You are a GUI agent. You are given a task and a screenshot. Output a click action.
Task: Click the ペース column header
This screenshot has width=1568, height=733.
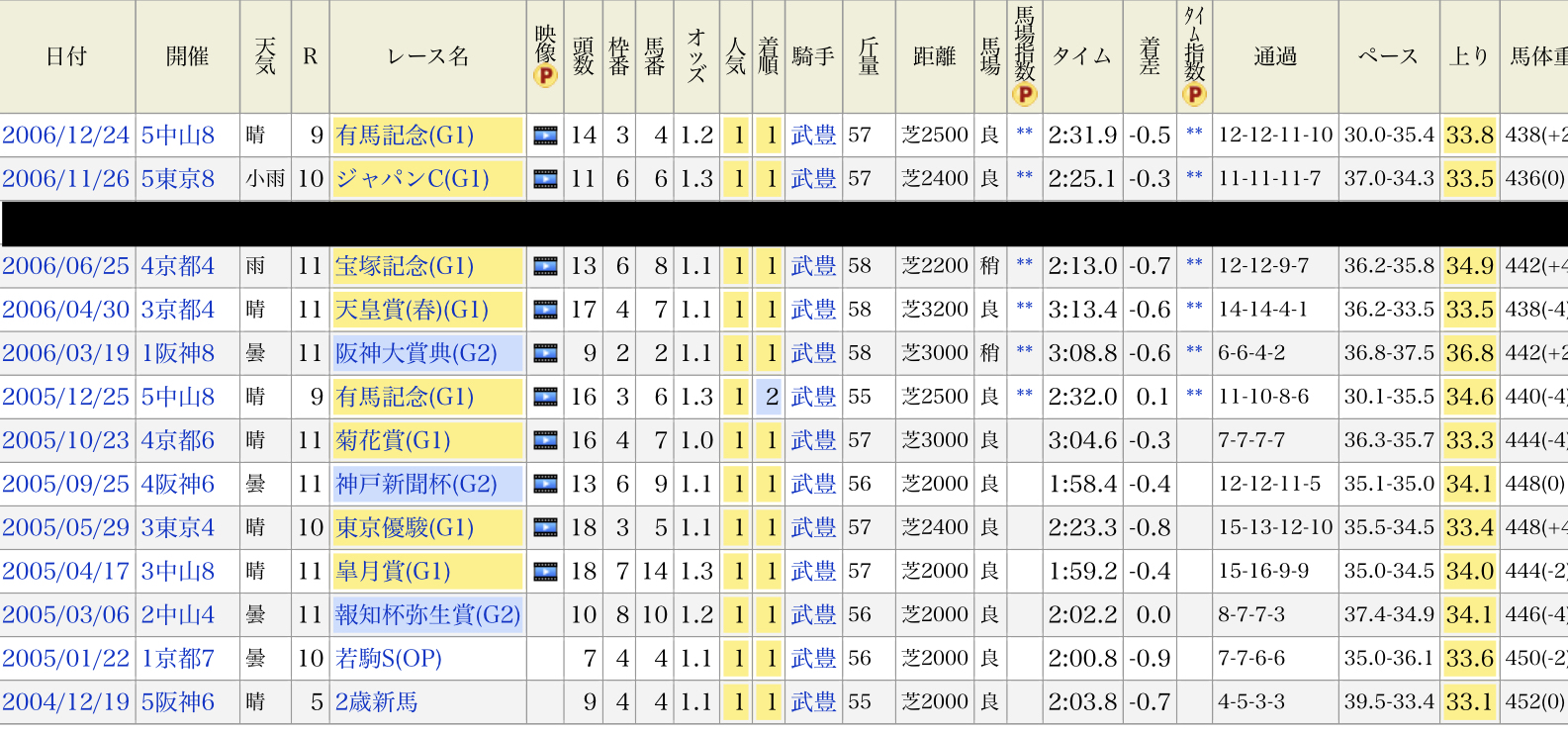[x=1388, y=56]
